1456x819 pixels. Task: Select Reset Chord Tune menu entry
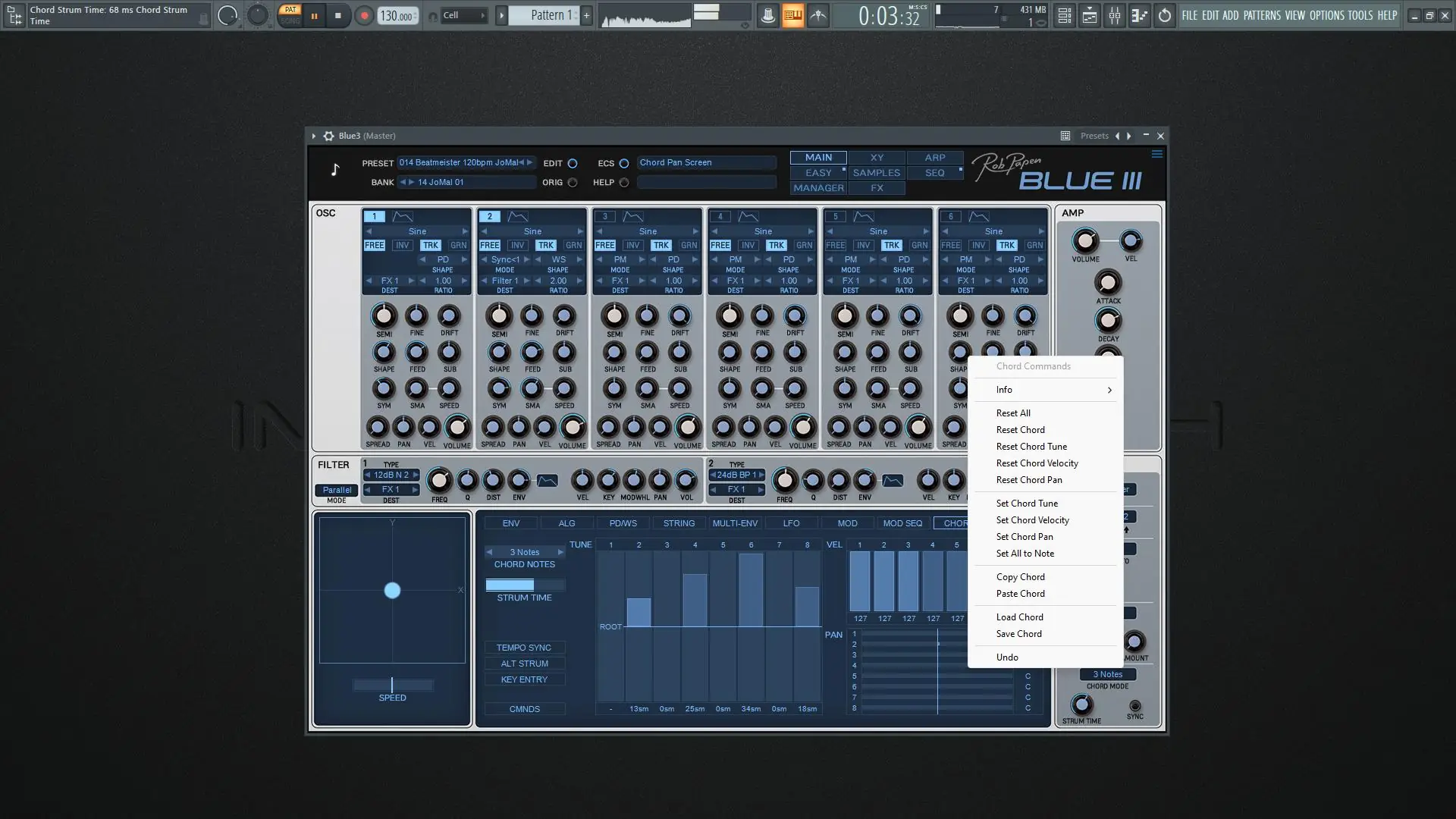click(1031, 447)
